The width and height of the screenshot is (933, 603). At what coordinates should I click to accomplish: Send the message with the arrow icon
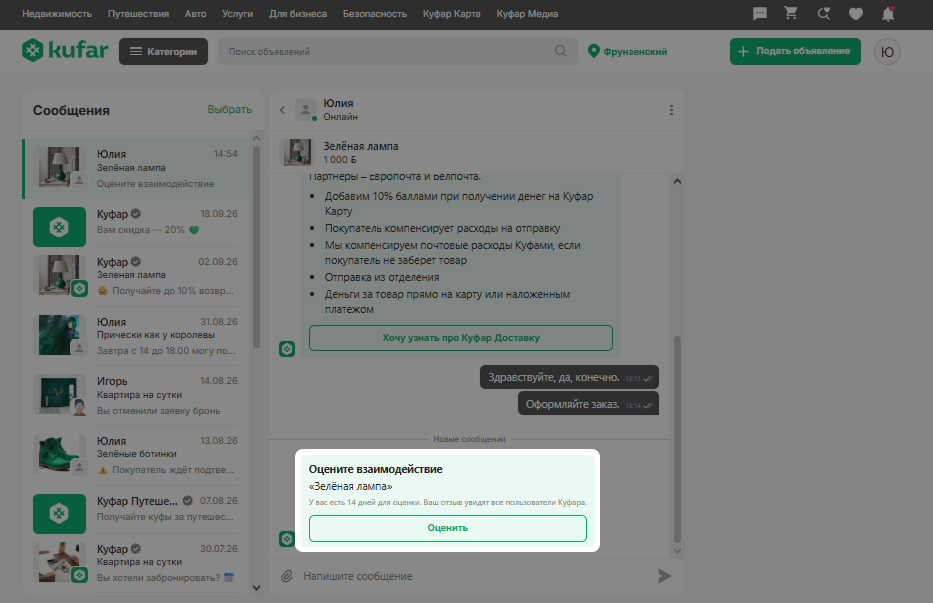click(664, 576)
